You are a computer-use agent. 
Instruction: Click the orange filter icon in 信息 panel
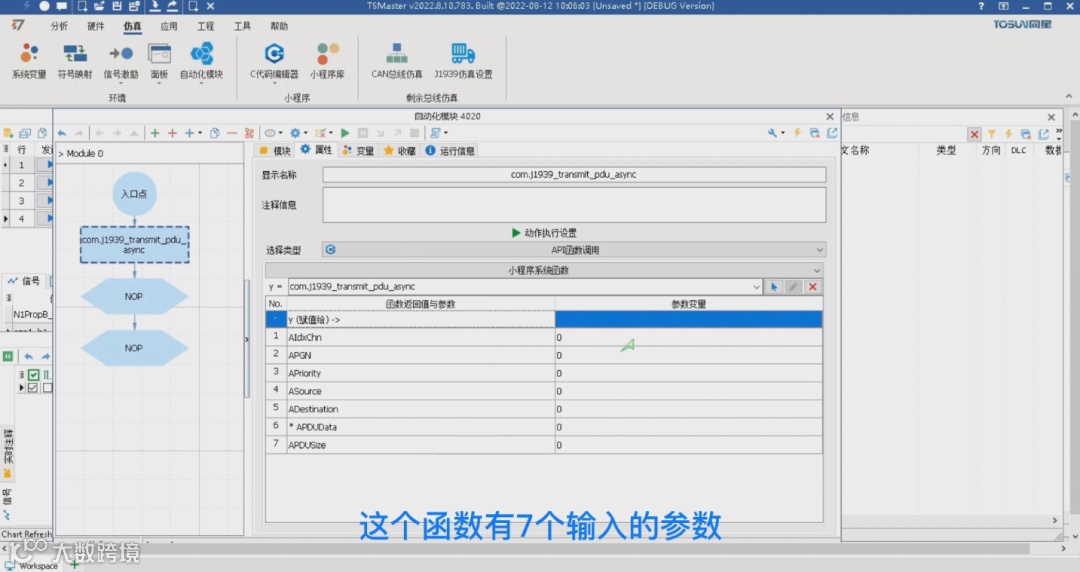click(x=991, y=134)
